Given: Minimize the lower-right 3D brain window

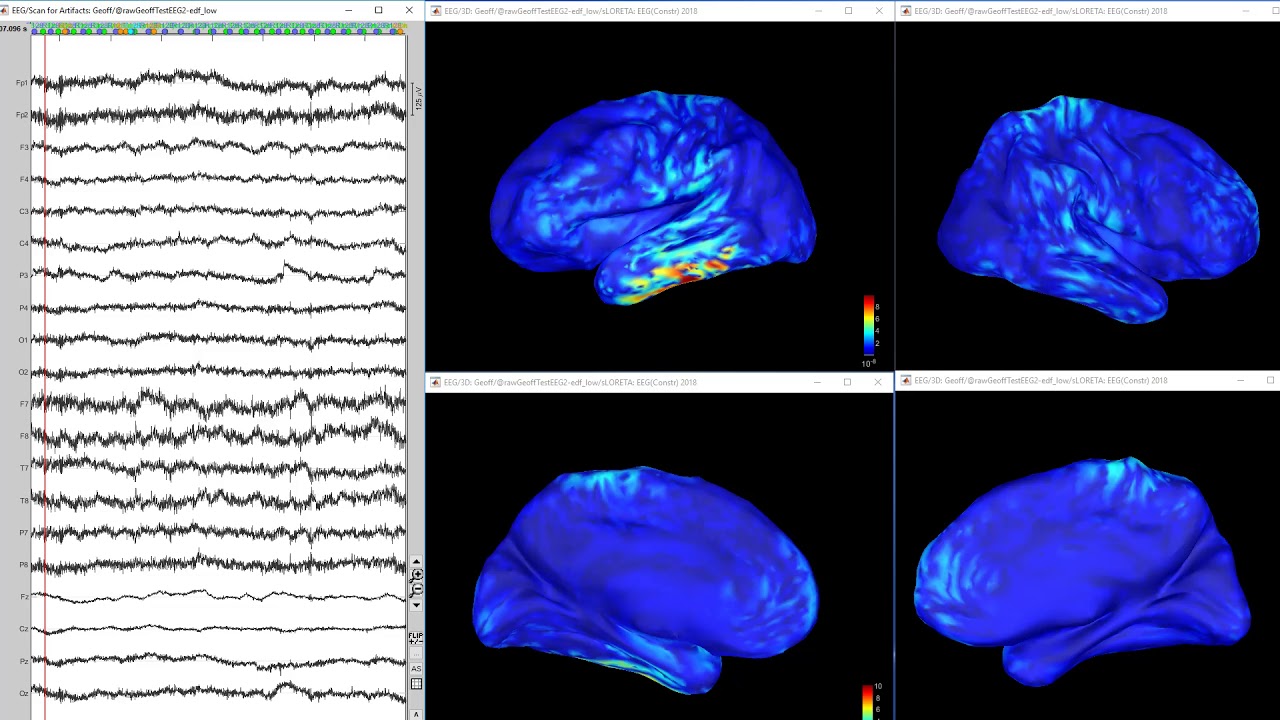Looking at the screenshot, I should point(1240,381).
